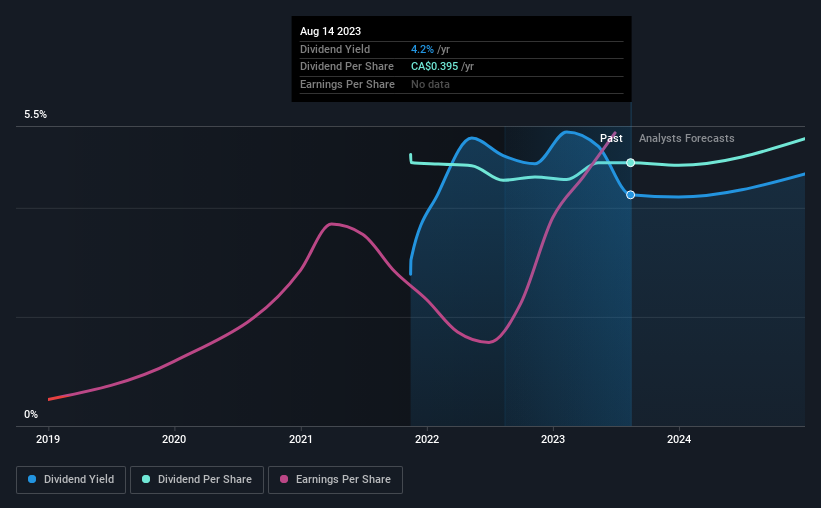Click the teal Dividend Per Share legend dot
The image size is (821, 508).
coord(146,479)
